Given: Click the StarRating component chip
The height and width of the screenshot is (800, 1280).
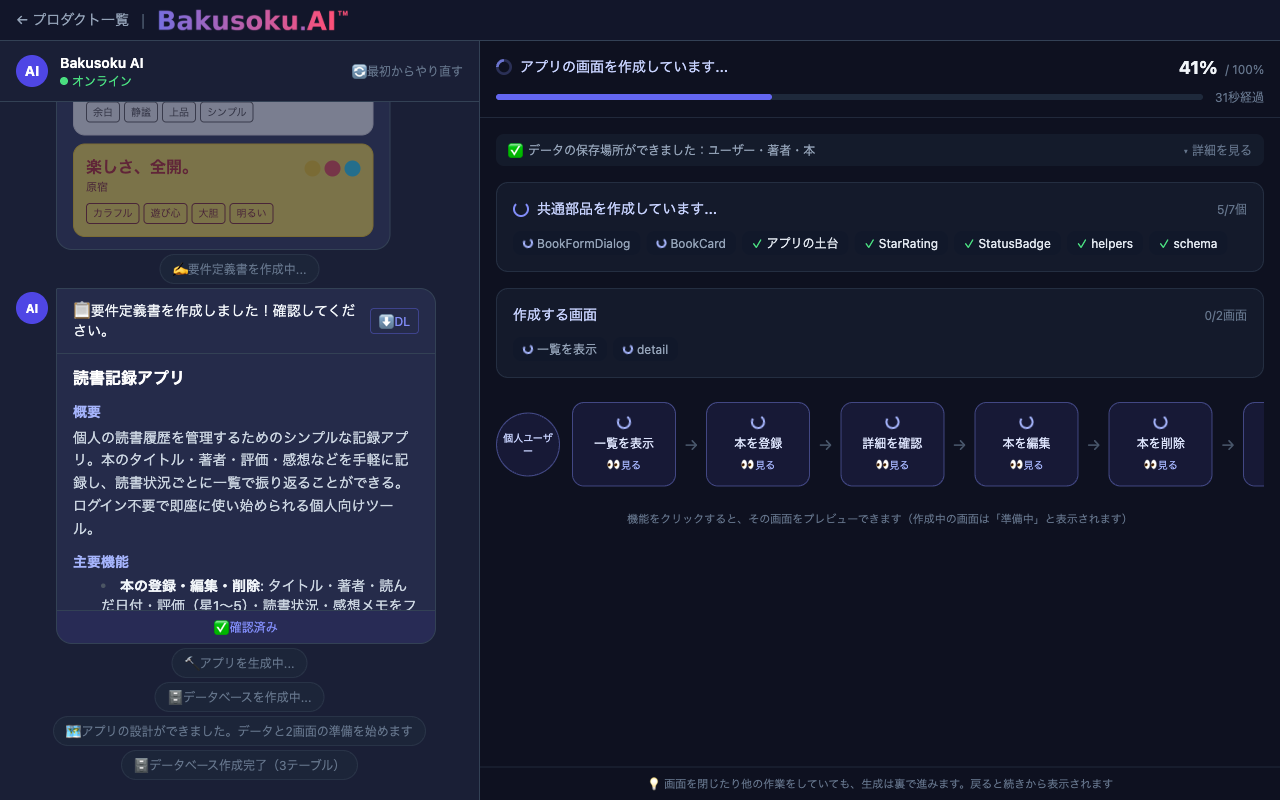Looking at the screenshot, I should click(901, 243).
